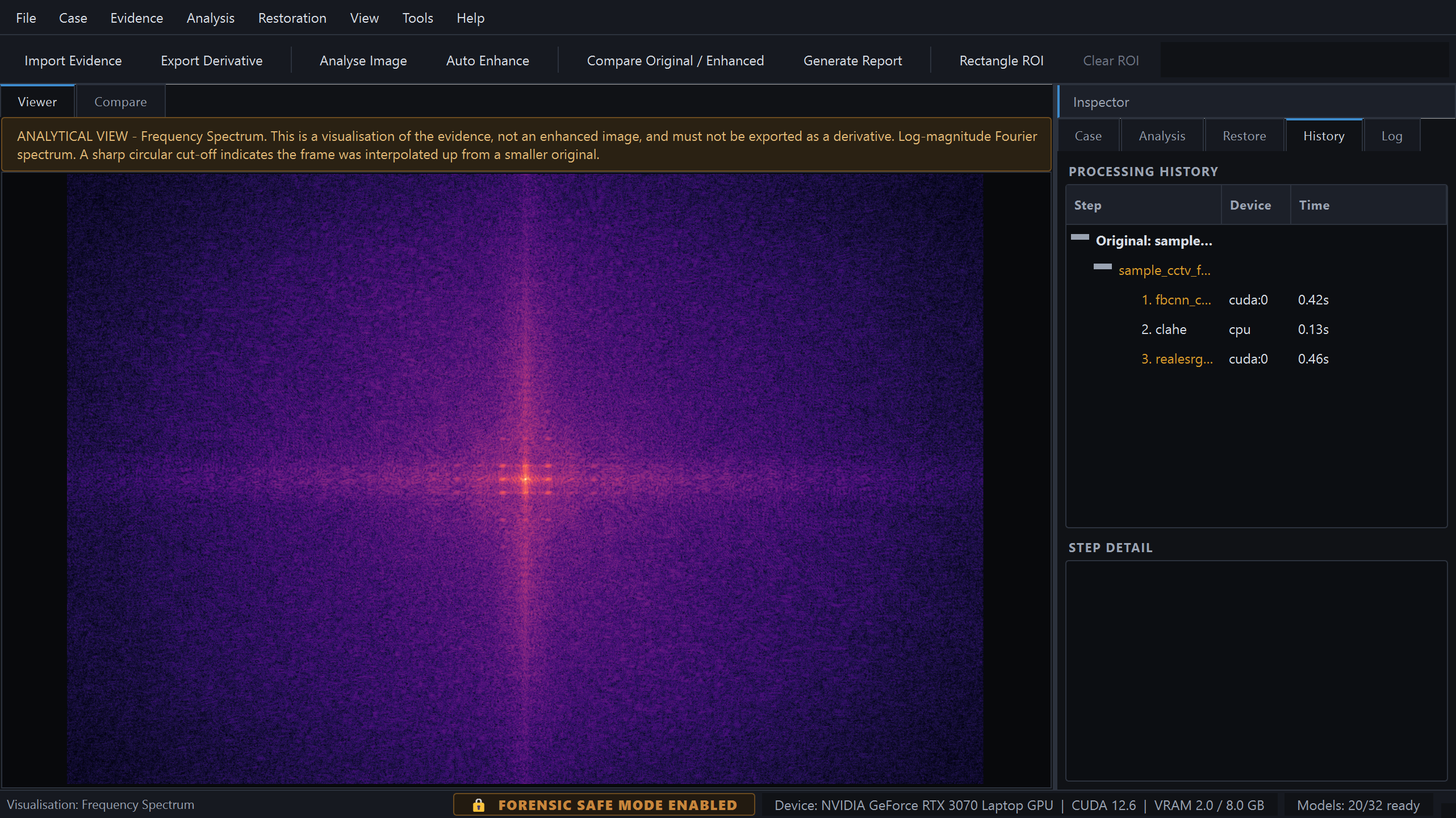
Task: Select step '2. clahe' in history
Action: (1164, 329)
